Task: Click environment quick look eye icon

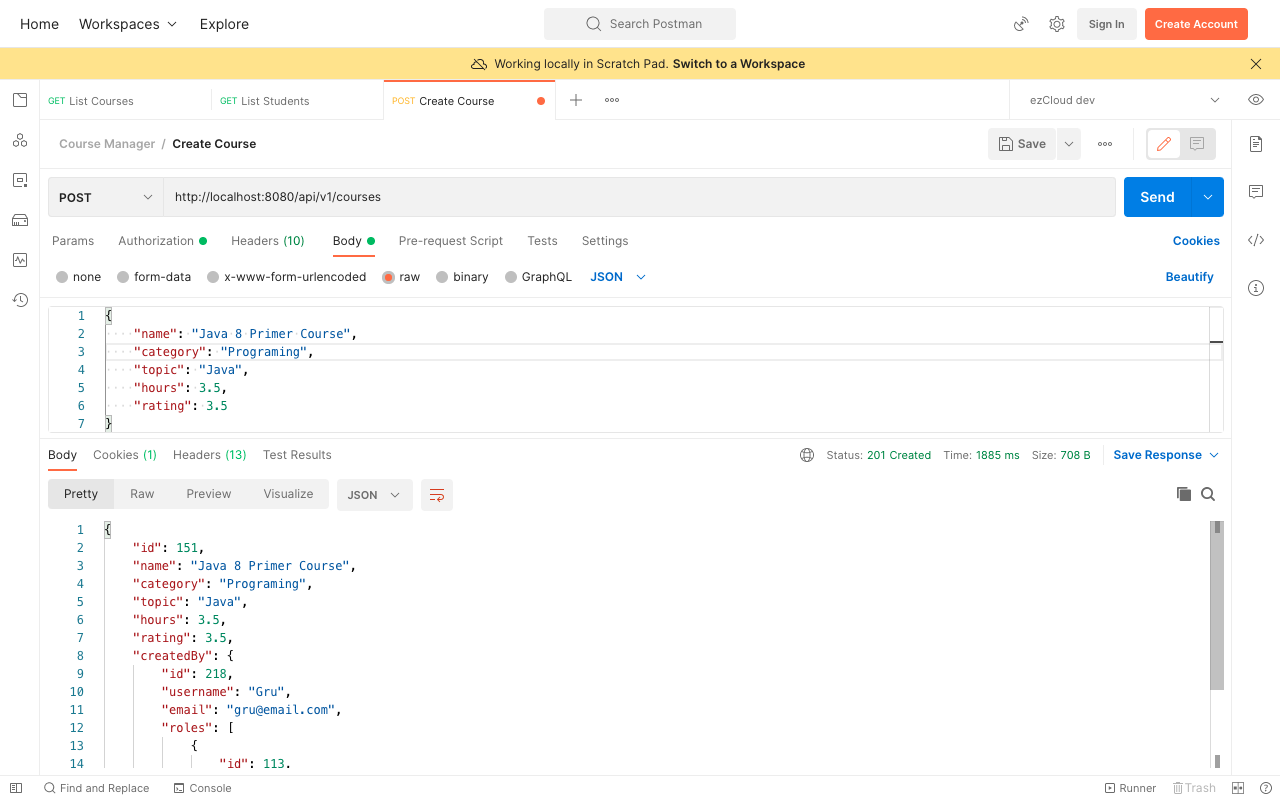Action: click(x=1256, y=100)
